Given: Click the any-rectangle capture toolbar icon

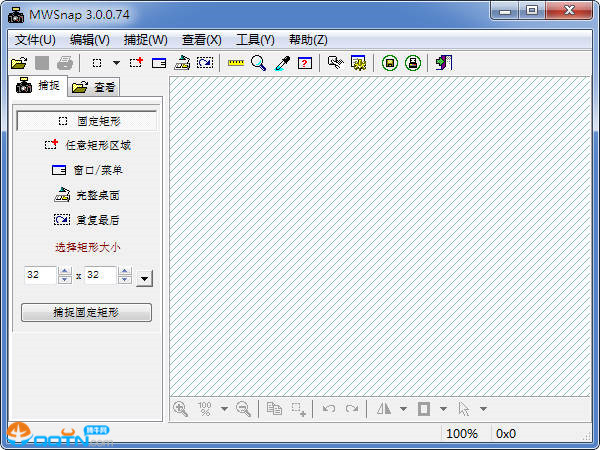Looking at the screenshot, I should pos(137,63).
